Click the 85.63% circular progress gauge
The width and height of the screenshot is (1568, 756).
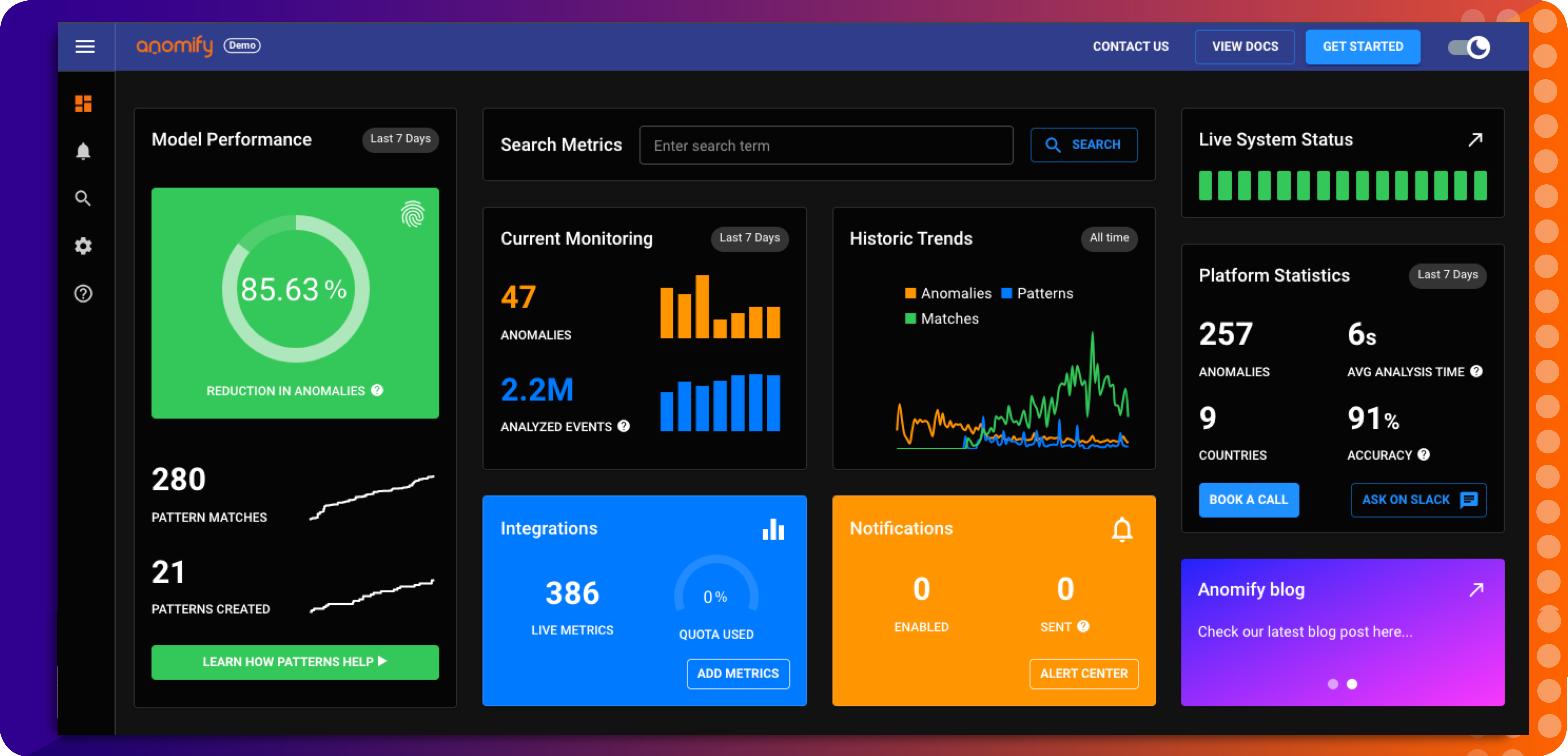[x=295, y=288]
